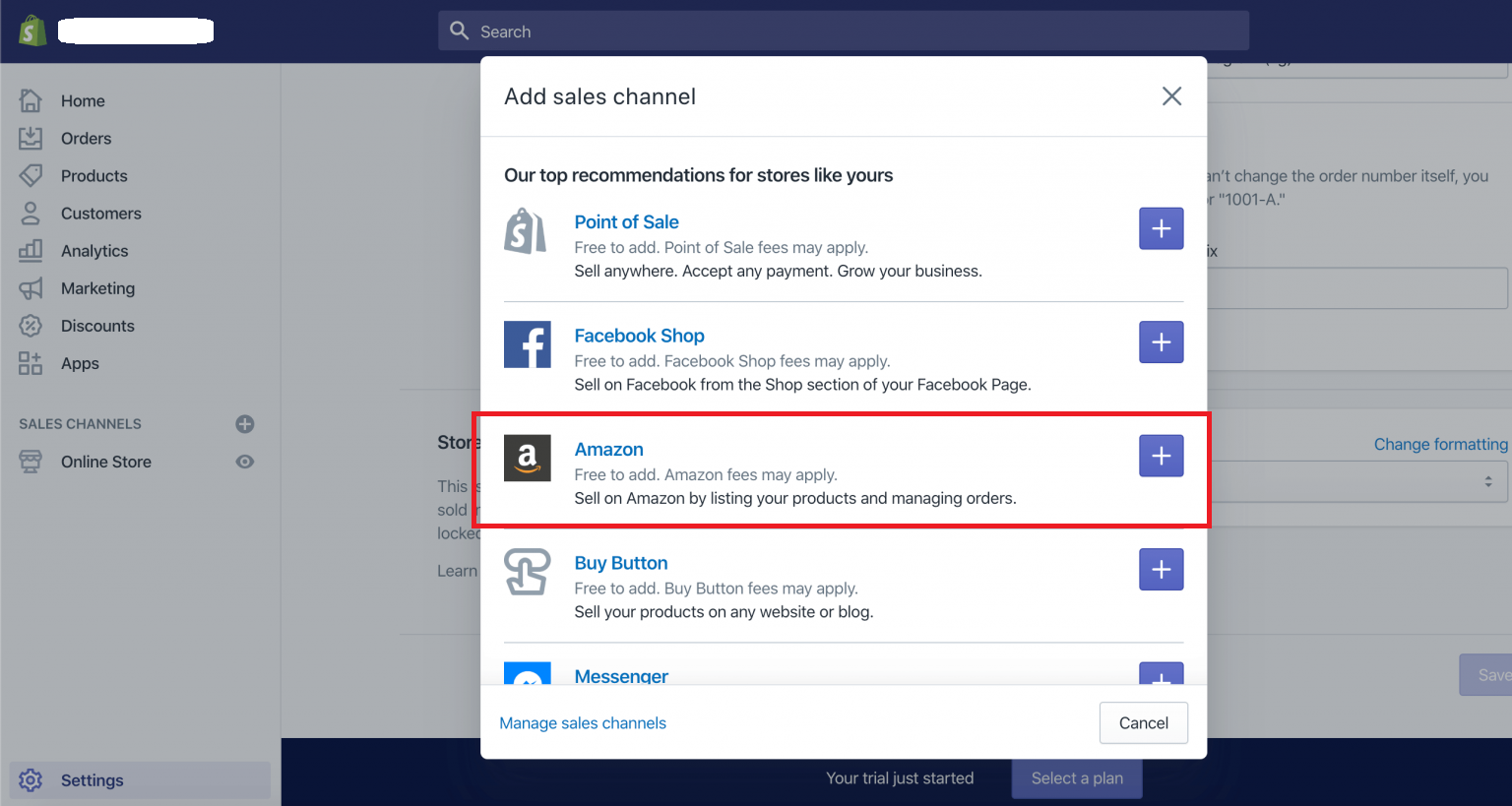Click the Facebook Shop logo icon
The width and height of the screenshot is (1512, 806).
point(528,344)
